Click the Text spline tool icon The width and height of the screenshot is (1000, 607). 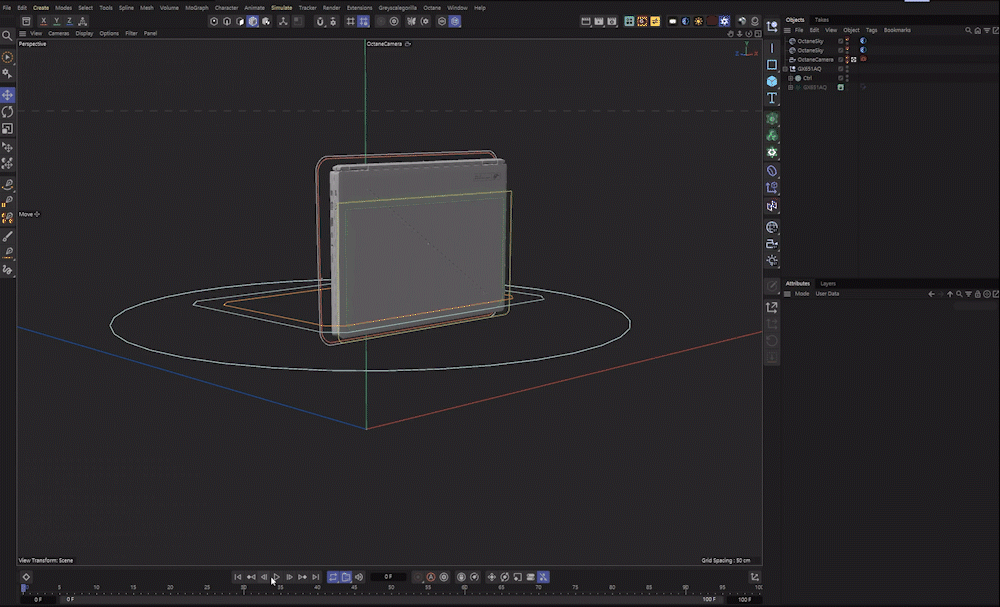772,98
